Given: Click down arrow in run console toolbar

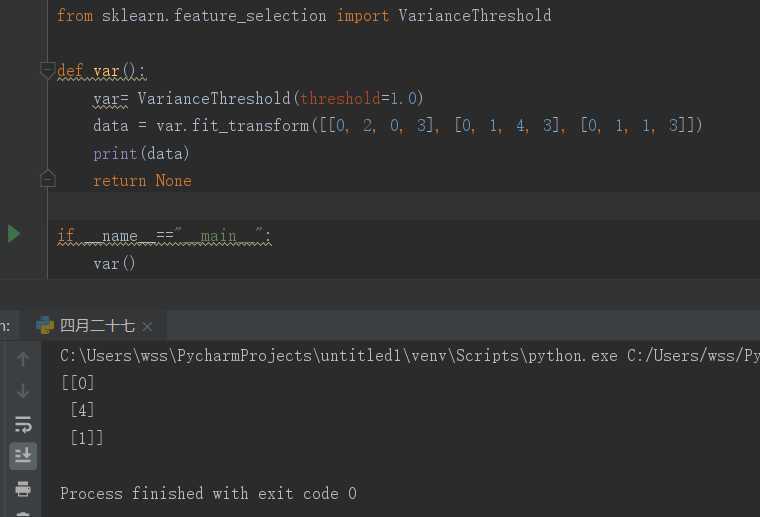Looking at the screenshot, I should [x=23, y=391].
